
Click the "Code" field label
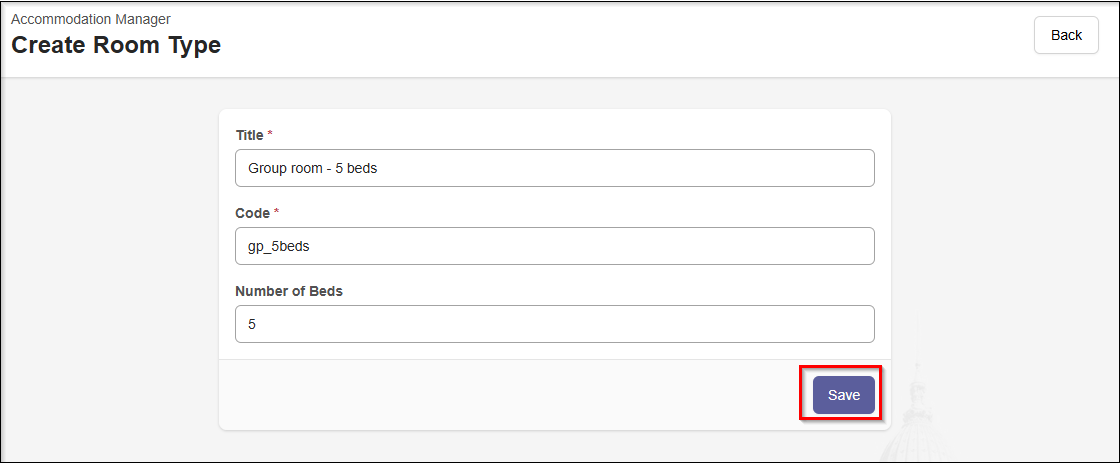[x=252, y=213]
